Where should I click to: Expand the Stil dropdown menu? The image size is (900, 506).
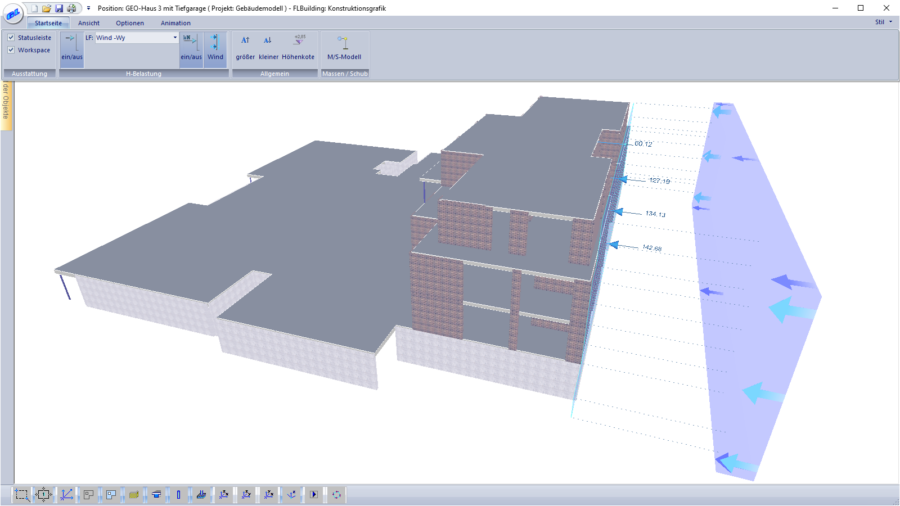(884, 21)
